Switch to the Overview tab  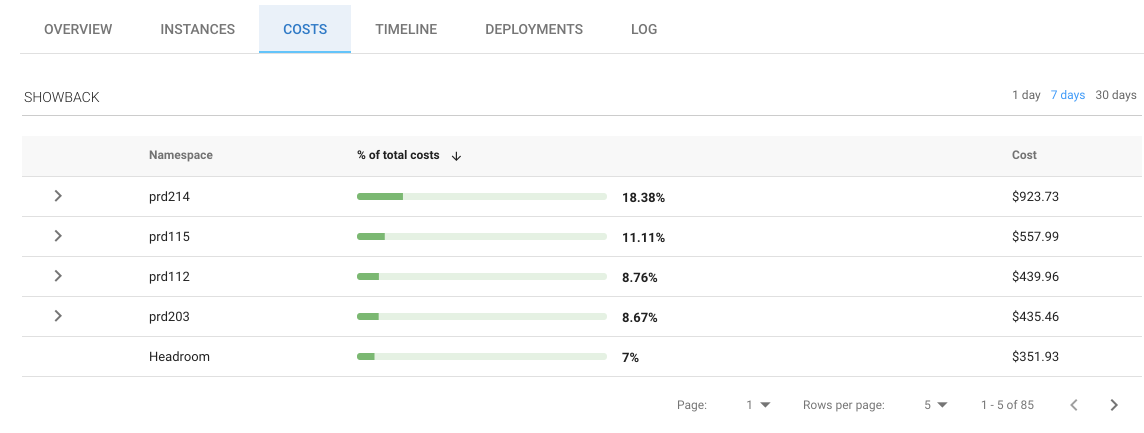[78, 29]
